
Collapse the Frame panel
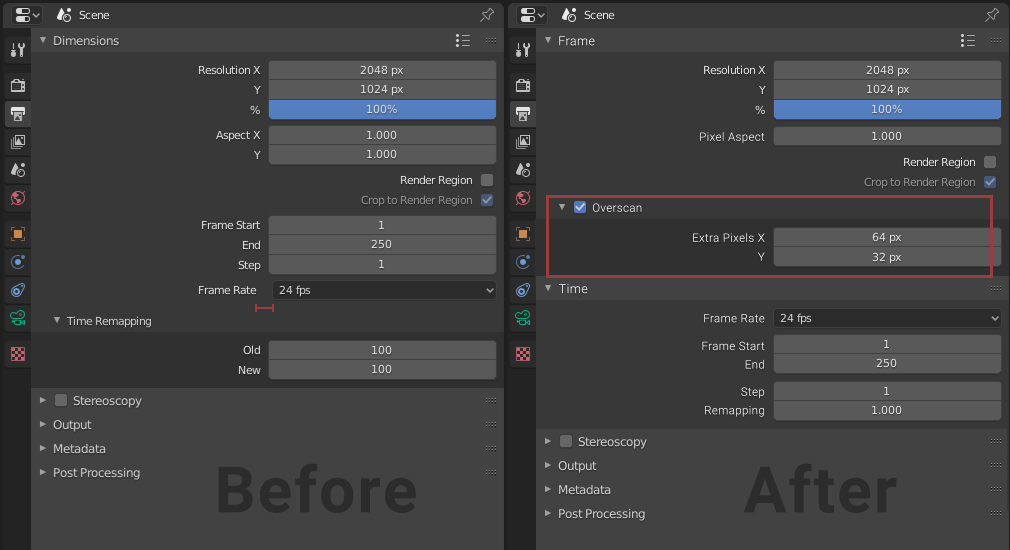548,40
